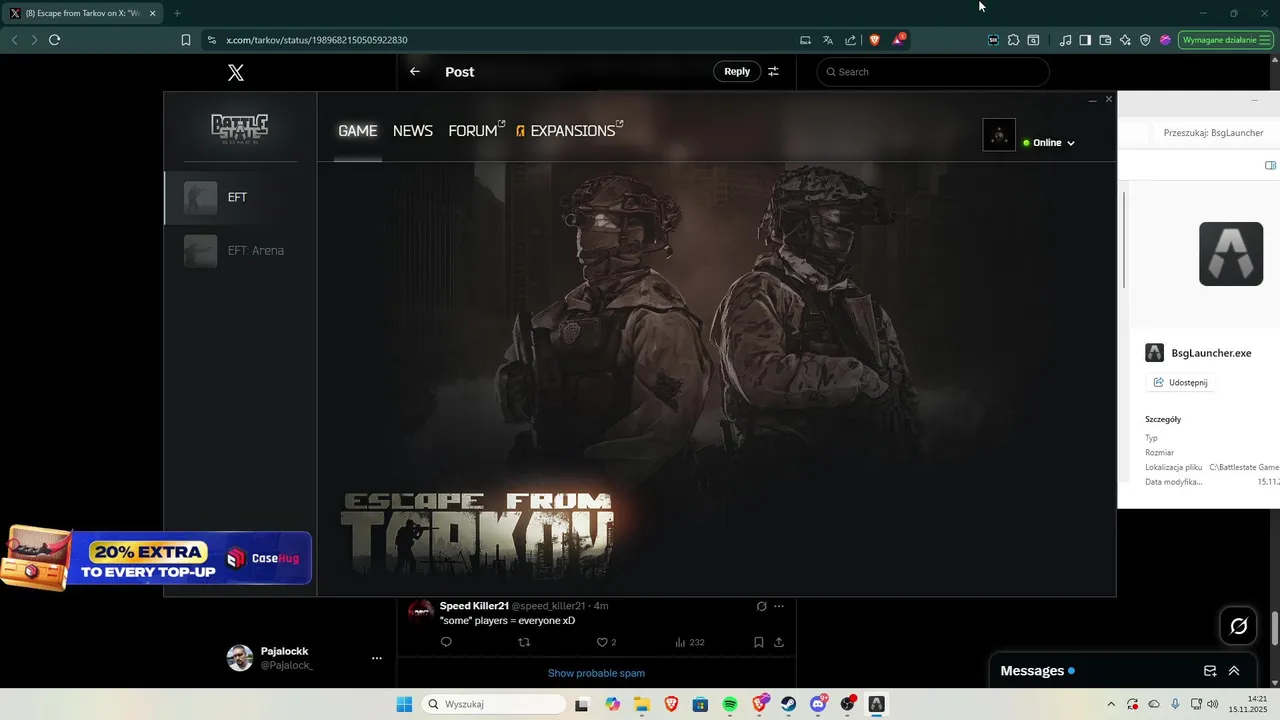This screenshot has height=720, width=1280.
Task: Click share page icon in address bar
Action: (x=850, y=40)
